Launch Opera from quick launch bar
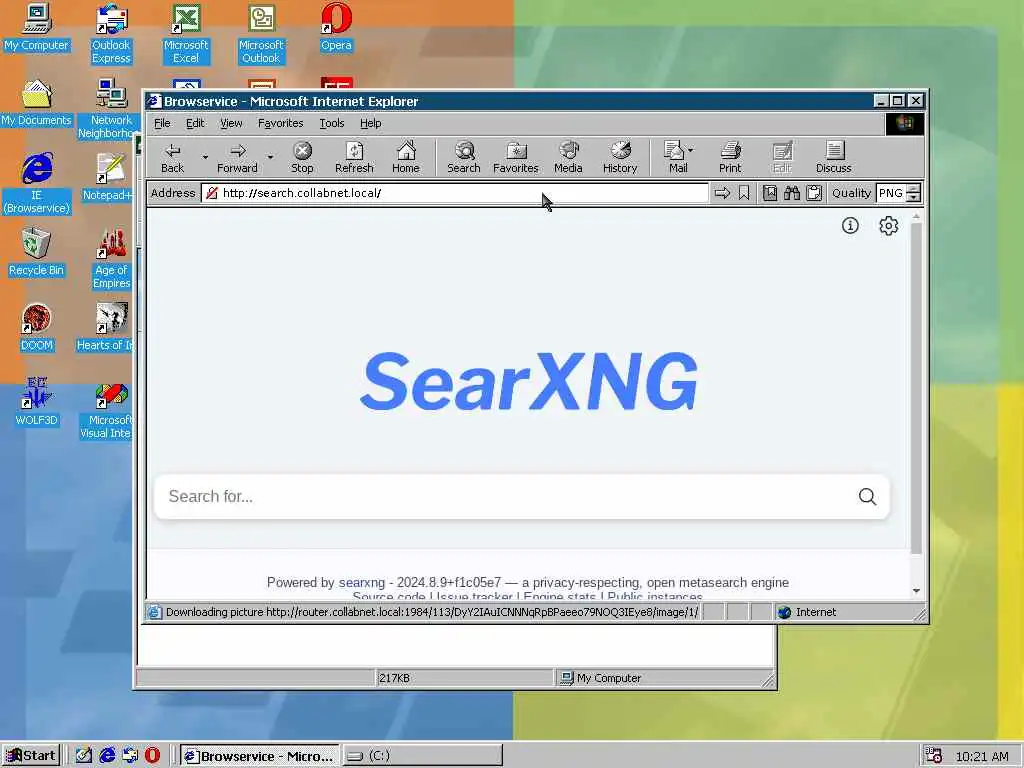 [x=152, y=756]
